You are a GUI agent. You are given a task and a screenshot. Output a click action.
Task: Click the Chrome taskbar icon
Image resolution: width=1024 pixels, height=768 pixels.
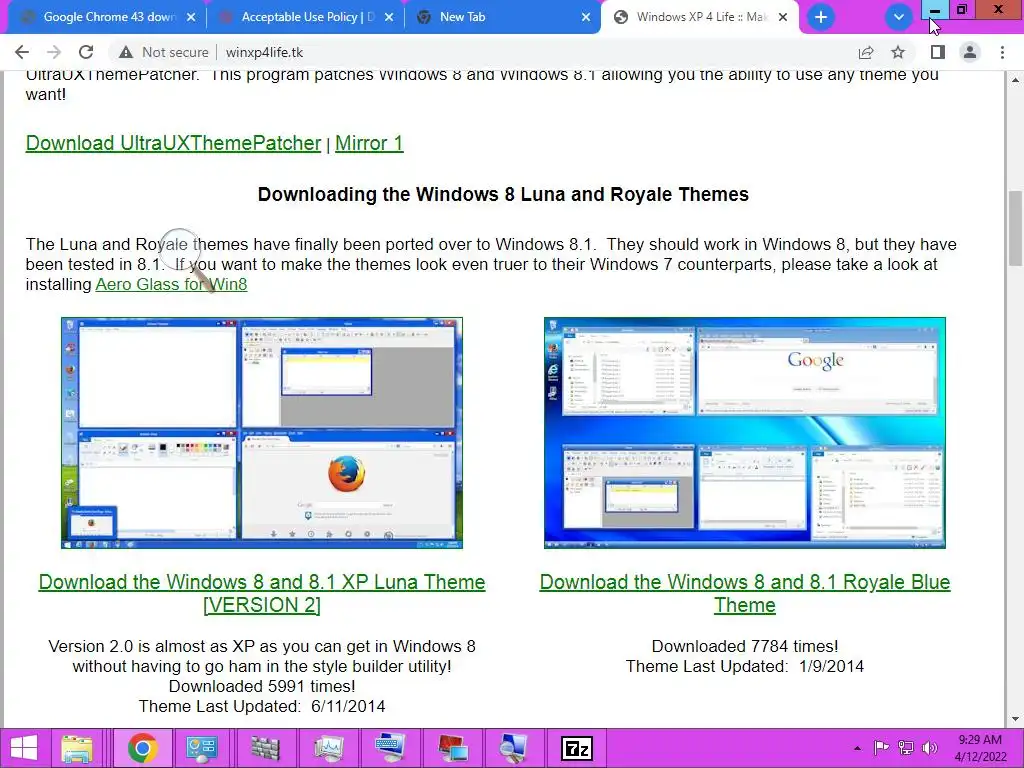(142, 748)
